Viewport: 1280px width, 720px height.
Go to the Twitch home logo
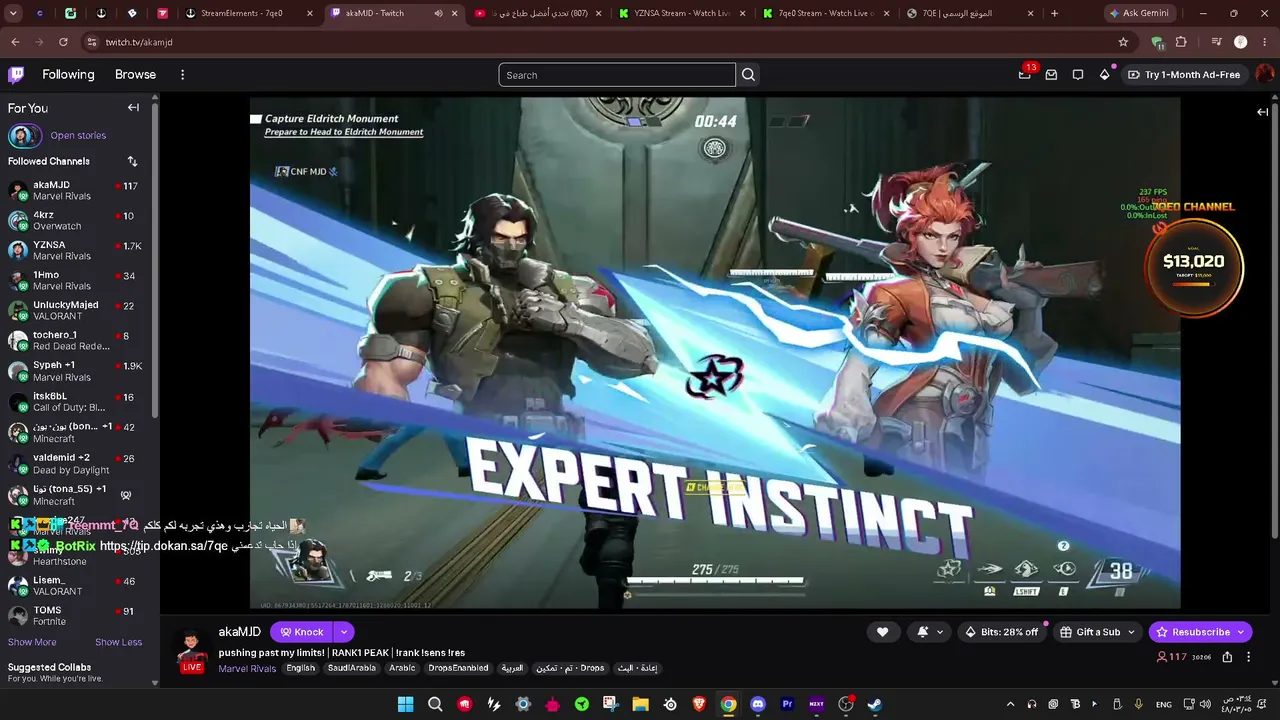coord(16,75)
